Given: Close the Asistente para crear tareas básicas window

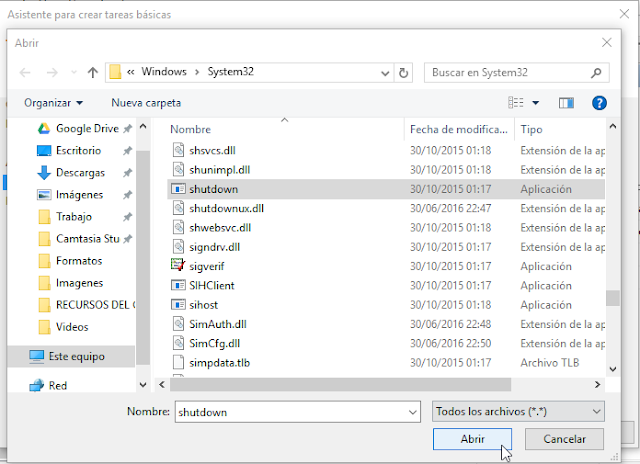Looking at the screenshot, I should [x=624, y=14].
